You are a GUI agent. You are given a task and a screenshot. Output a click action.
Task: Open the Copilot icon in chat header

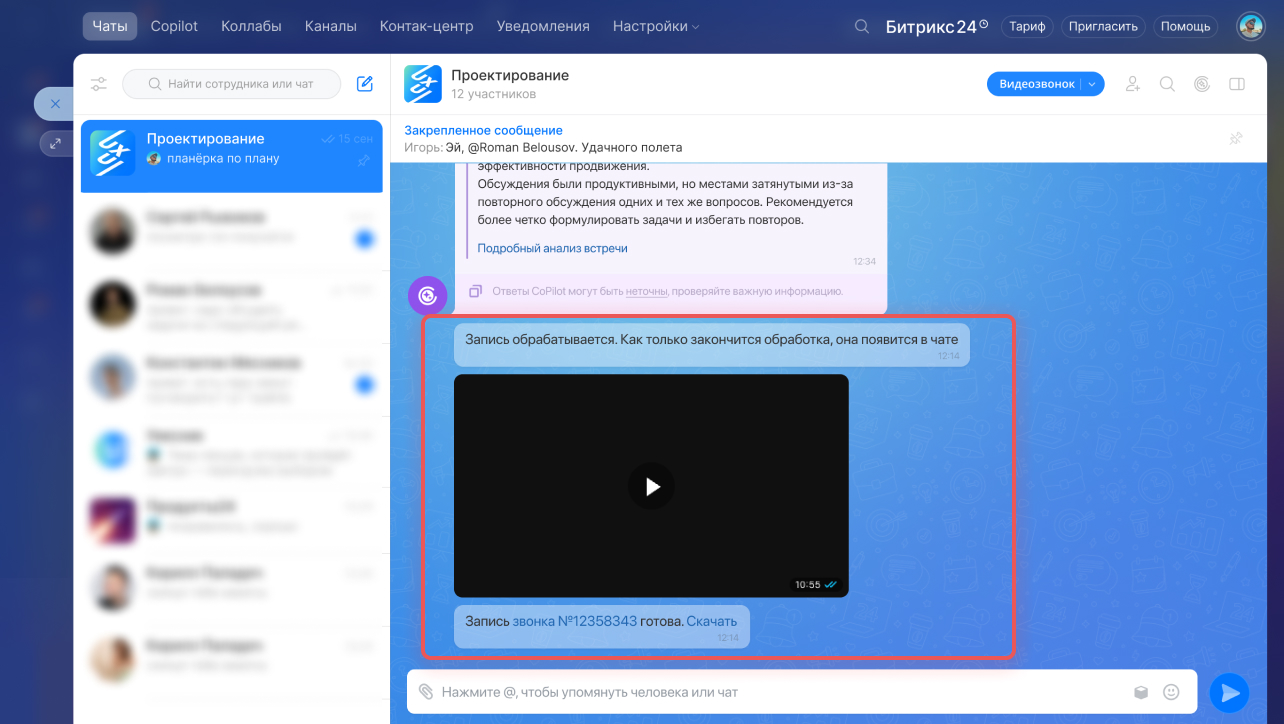[x=1202, y=84]
